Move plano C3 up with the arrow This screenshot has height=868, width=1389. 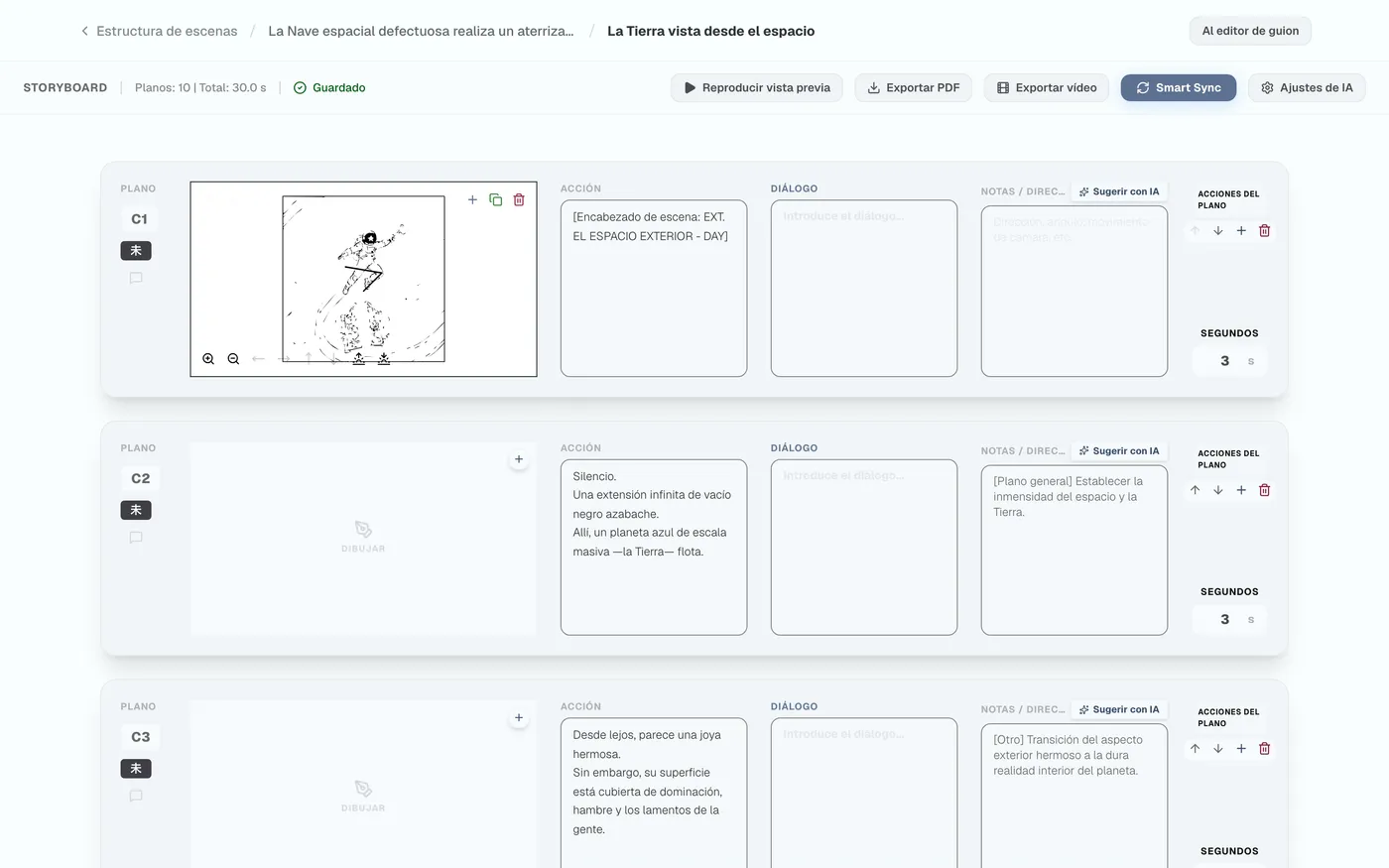pyautogui.click(x=1195, y=749)
